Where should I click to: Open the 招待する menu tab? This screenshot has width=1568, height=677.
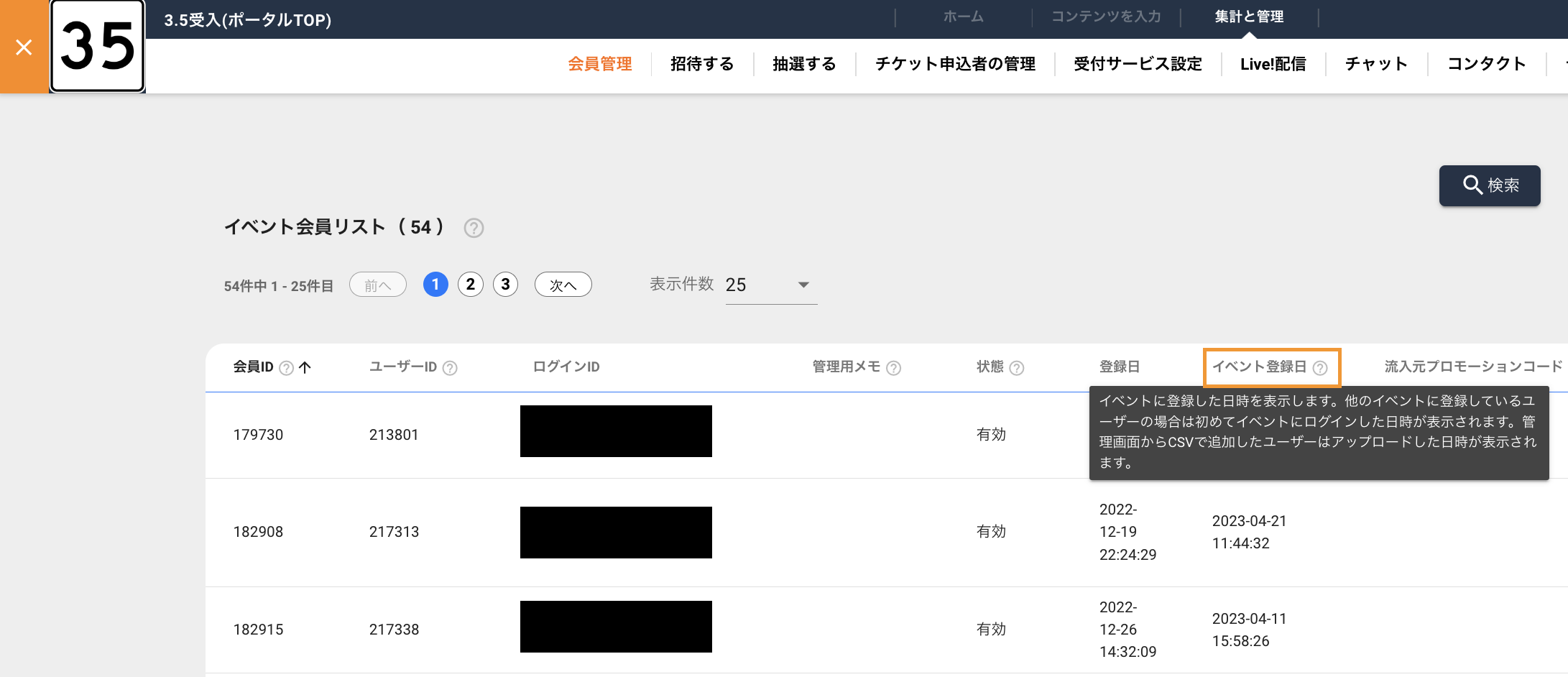pyautogui.click(x=702, y=64)
